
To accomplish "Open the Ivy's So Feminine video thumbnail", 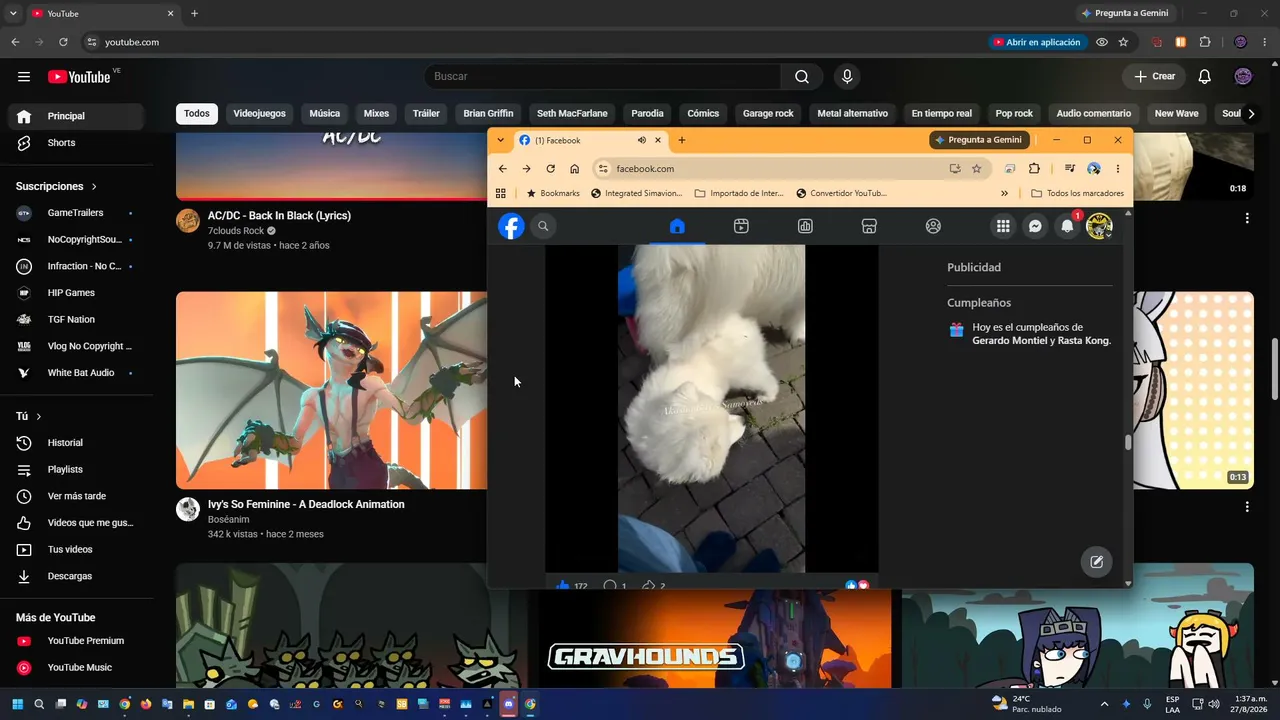I will pyautogui.click(x=332, y=390).
